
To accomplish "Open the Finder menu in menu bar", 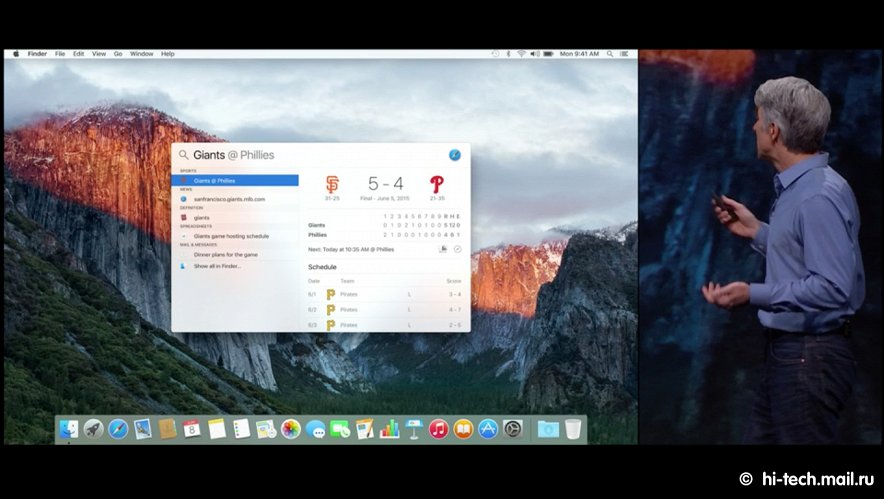I will pyautogui.click(x=37, y=54).
